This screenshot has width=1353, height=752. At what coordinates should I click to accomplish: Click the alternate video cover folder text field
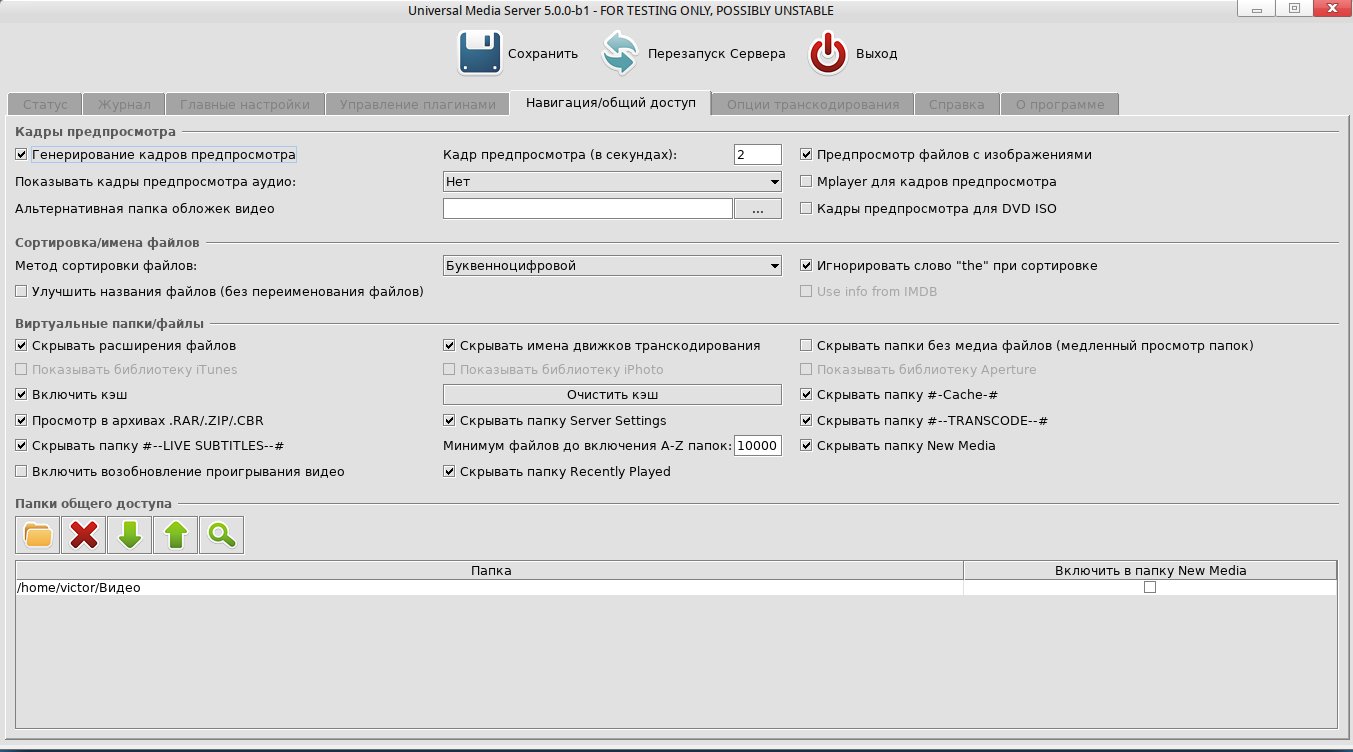click(588, 209)
